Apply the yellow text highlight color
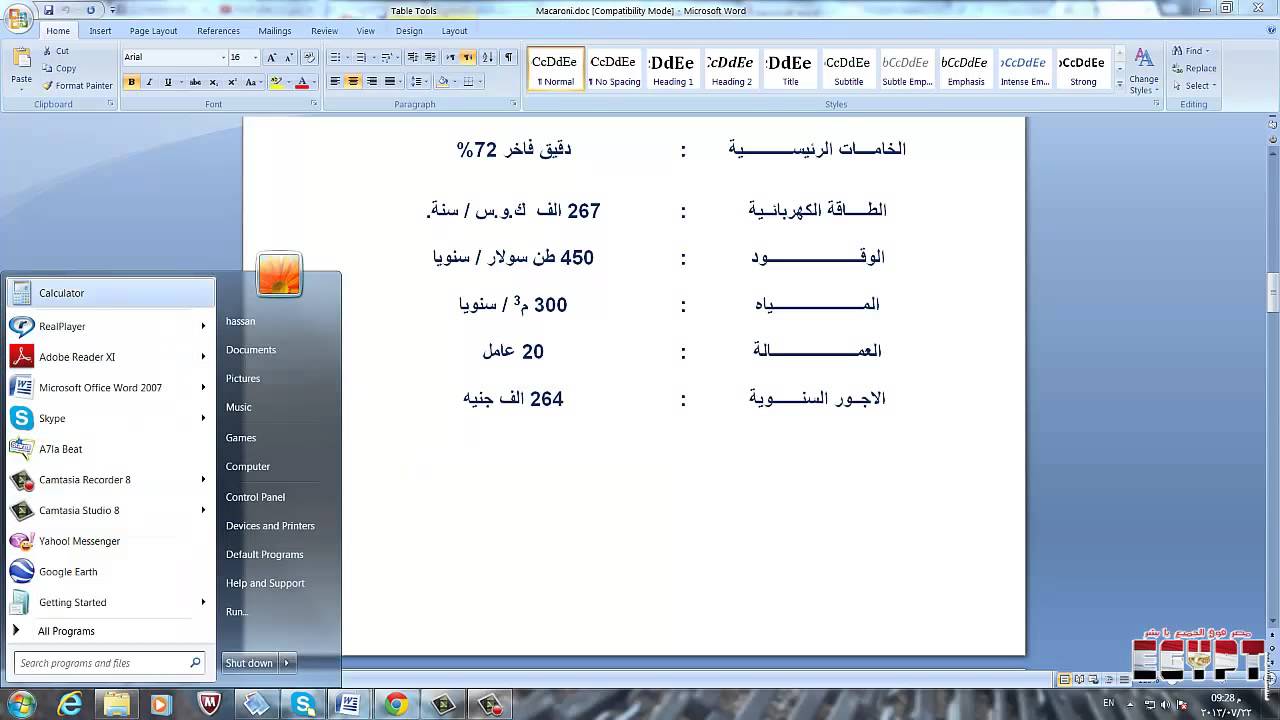1280x720 pixels. [x=276, y=82]
